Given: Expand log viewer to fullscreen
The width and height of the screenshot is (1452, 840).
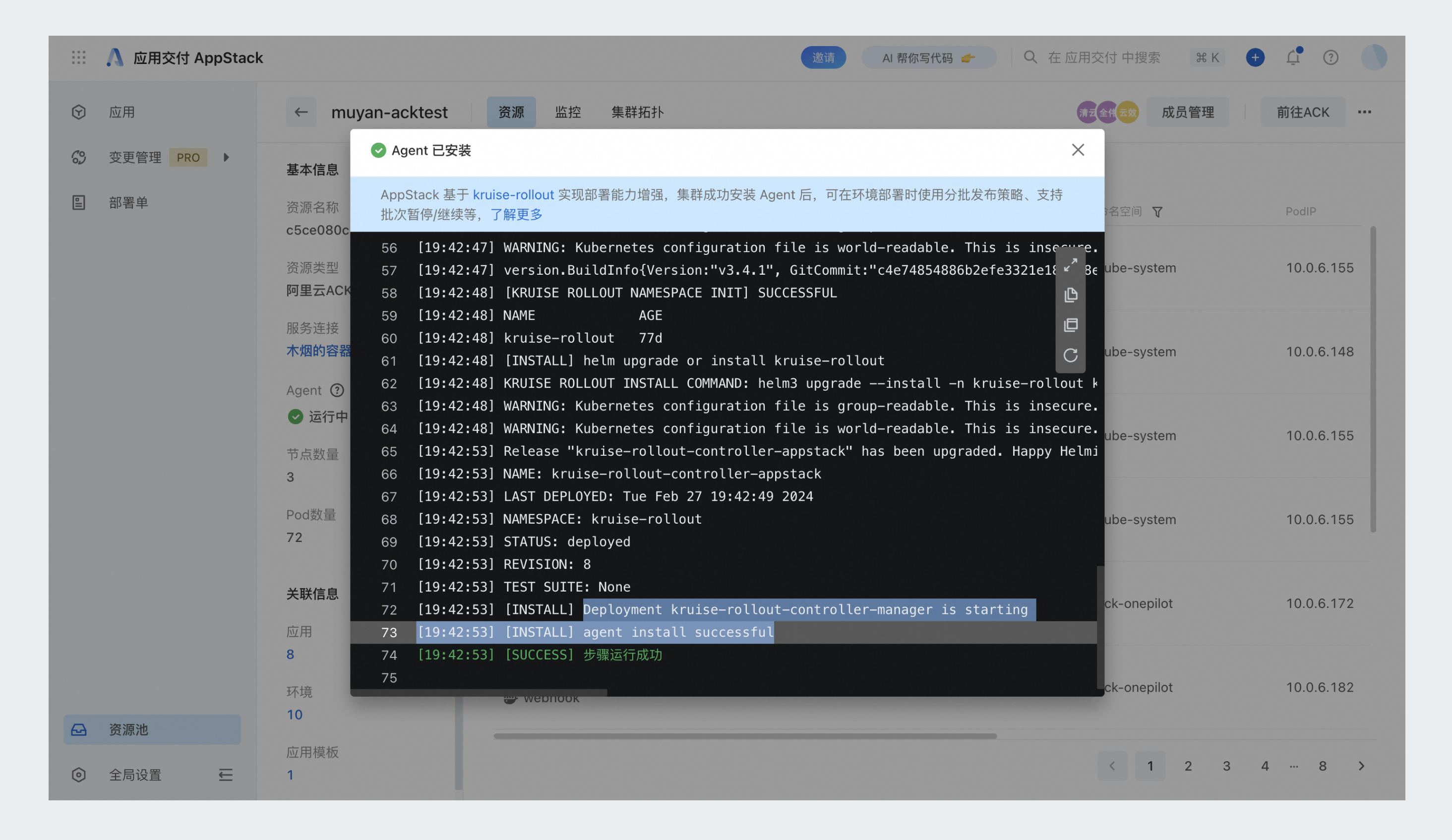Looking at the screenshot, I should 1071,265.
